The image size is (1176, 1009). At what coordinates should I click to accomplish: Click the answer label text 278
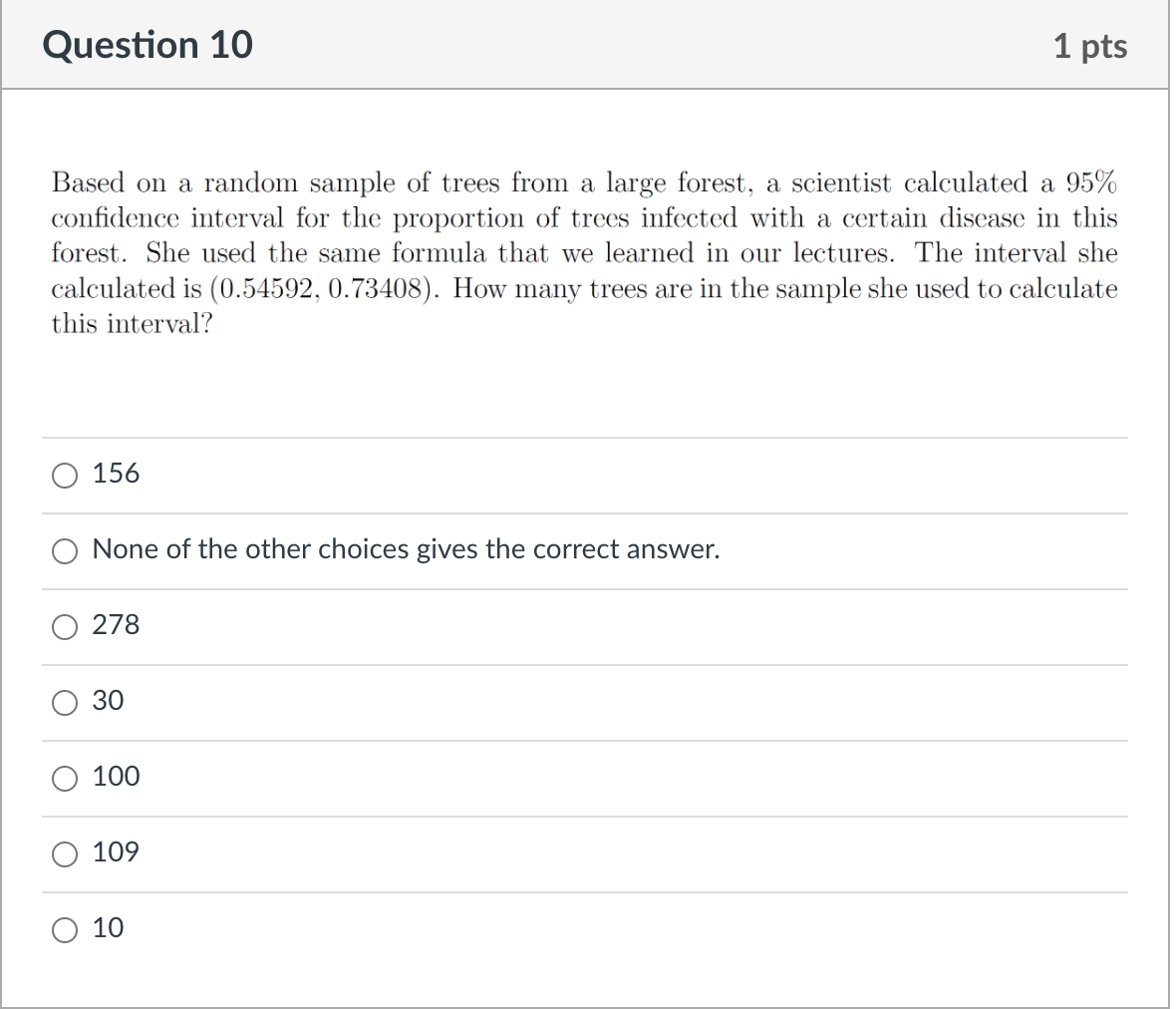(116, 625)
